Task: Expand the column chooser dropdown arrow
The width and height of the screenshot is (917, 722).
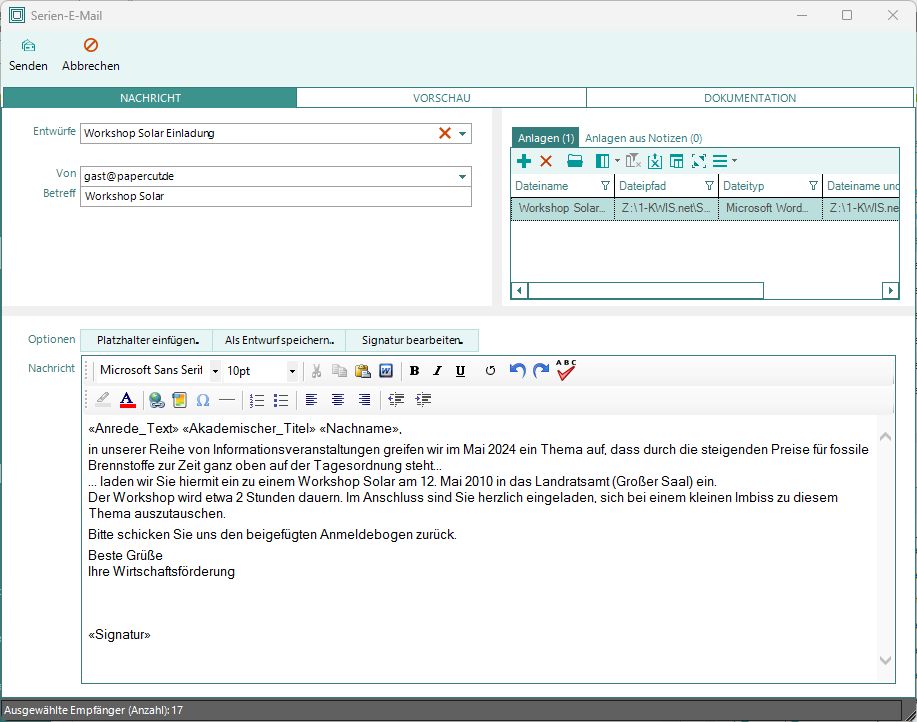Action: (617, 161)
